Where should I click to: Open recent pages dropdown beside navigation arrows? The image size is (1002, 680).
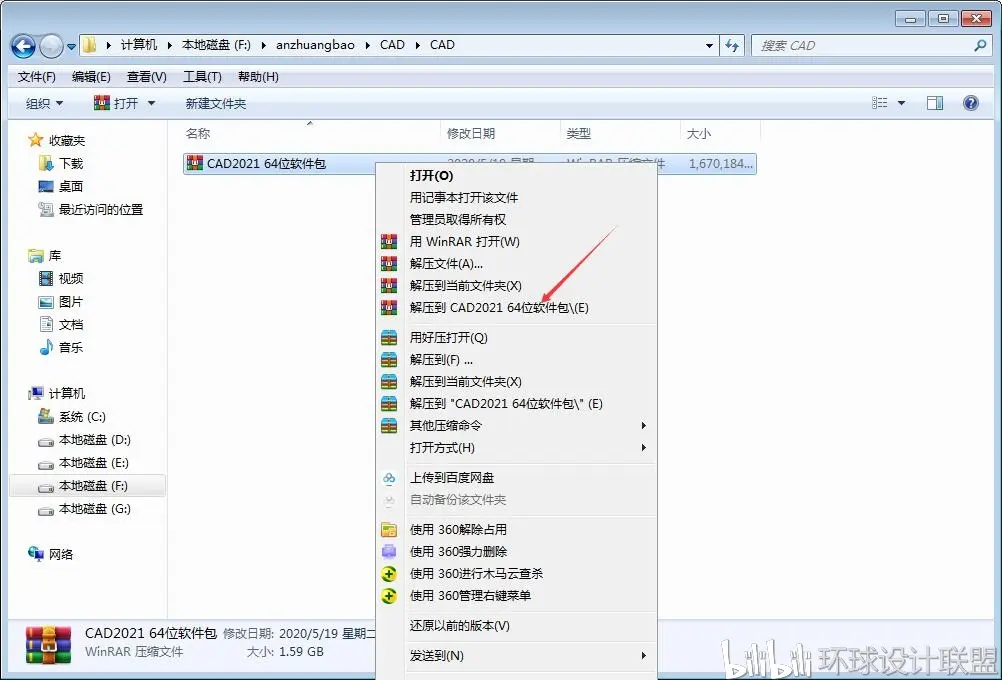pyautogui.click(x=71, y=46)
